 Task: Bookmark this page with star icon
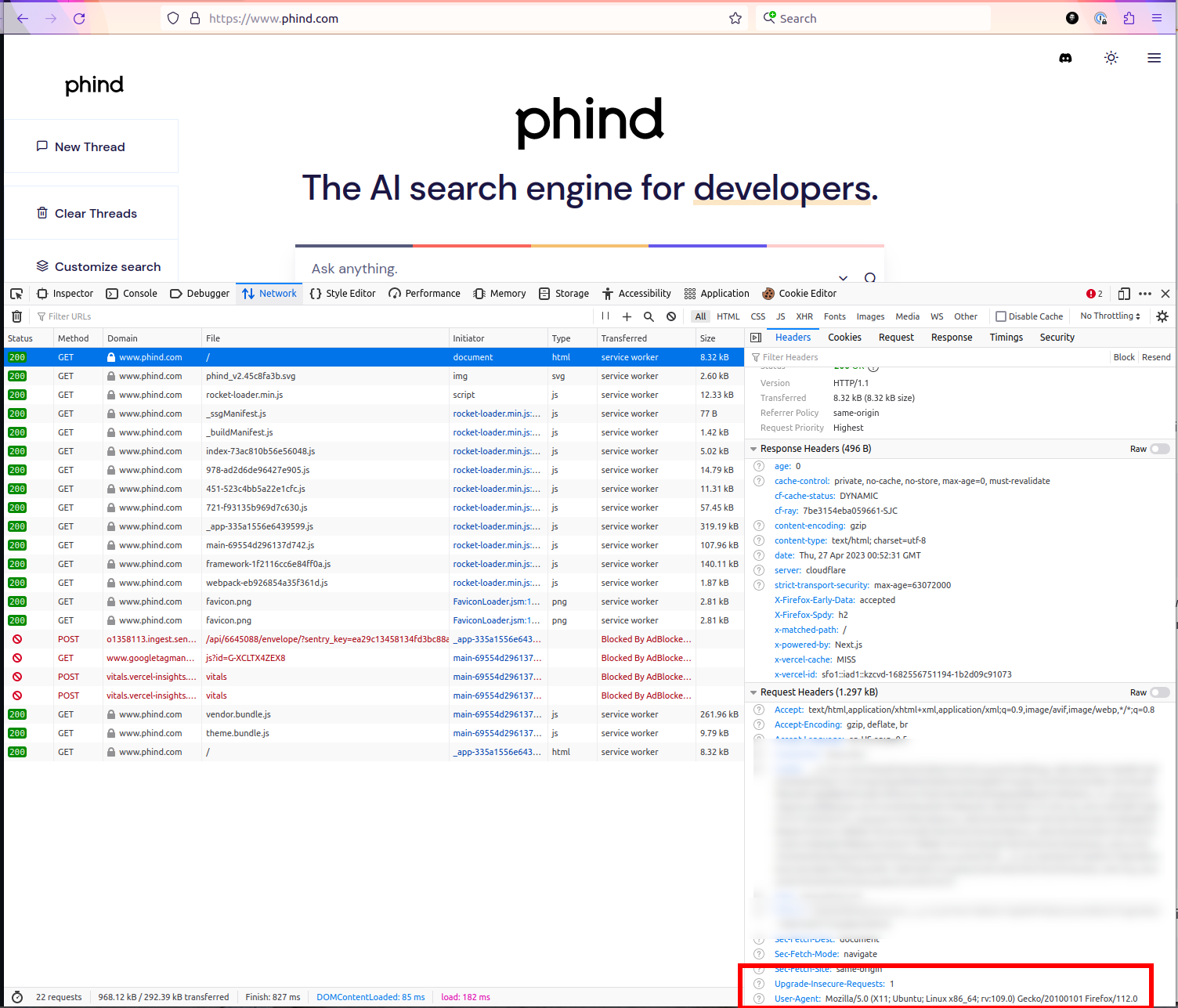(735, 18)
